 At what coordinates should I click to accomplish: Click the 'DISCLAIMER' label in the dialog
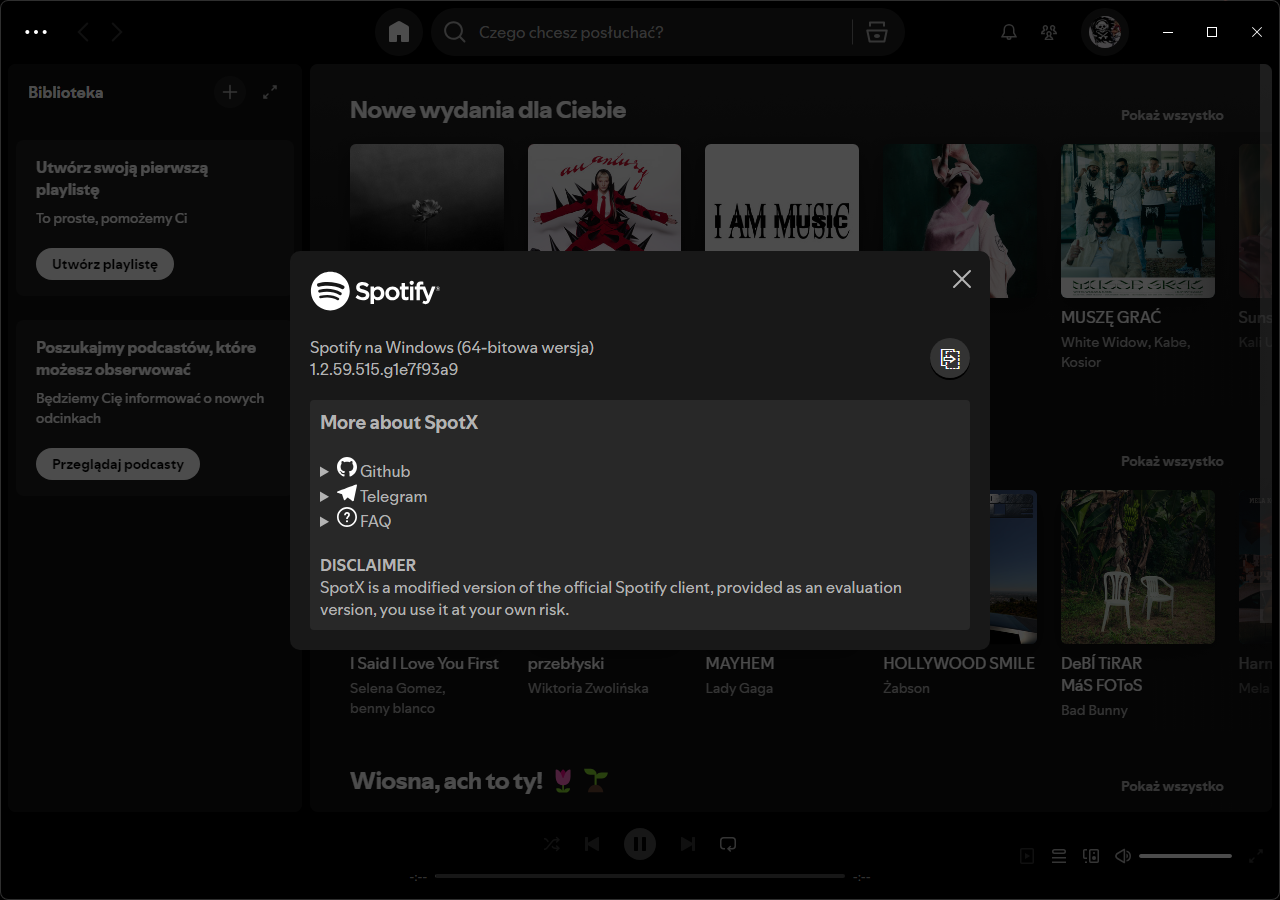point(368,565)
